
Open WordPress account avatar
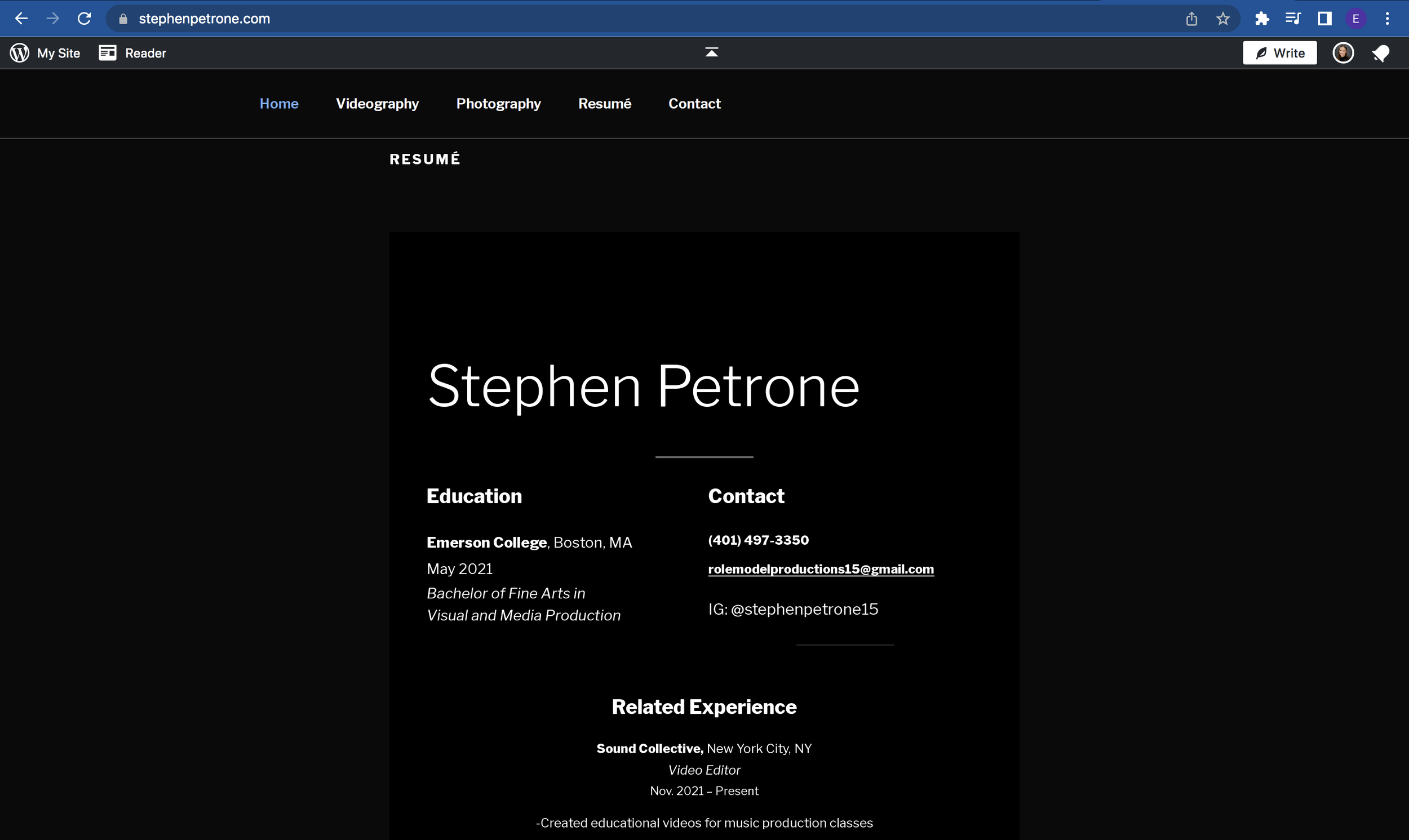tap(1342, 52)
